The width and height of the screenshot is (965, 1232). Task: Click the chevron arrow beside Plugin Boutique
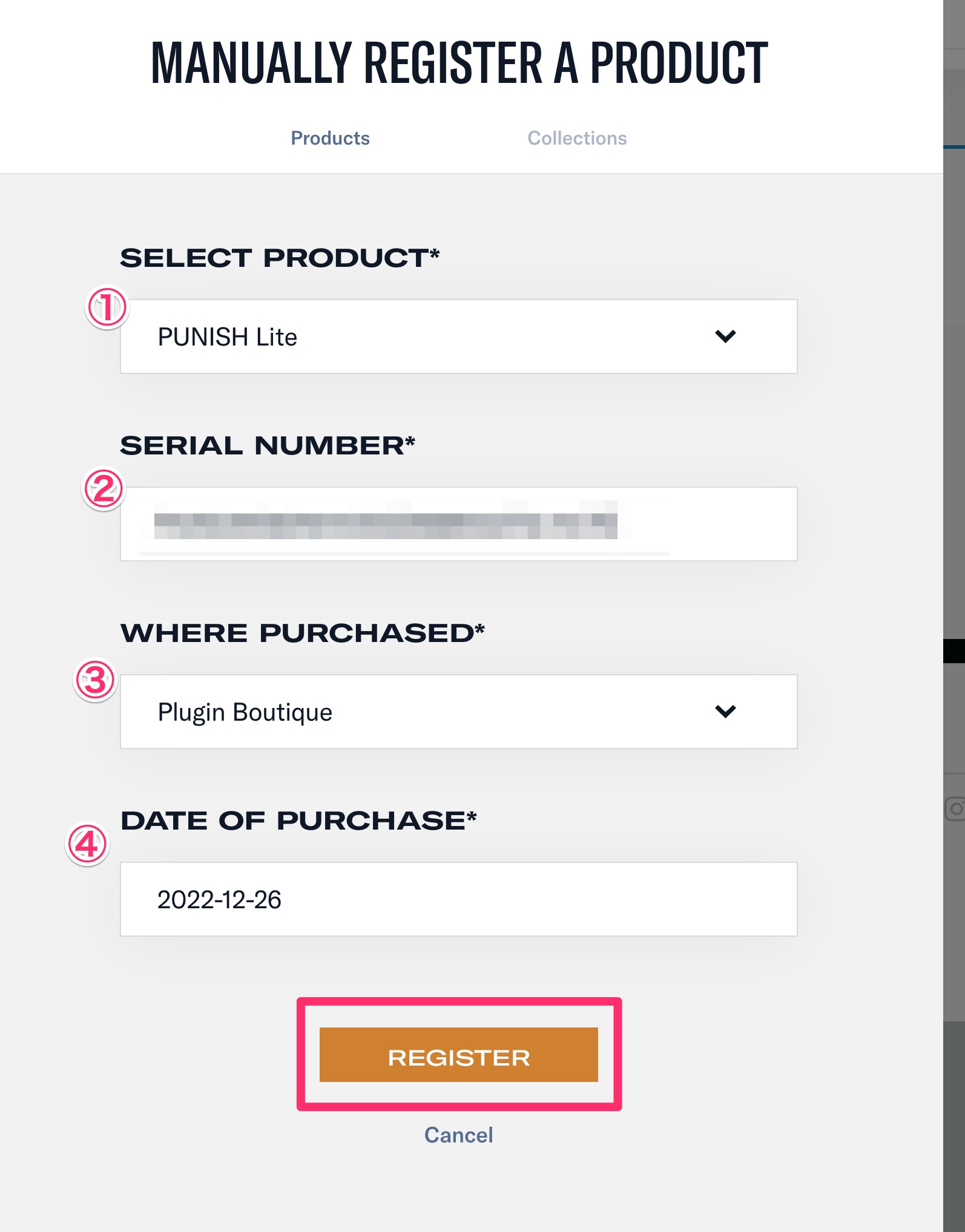point(725,712)
